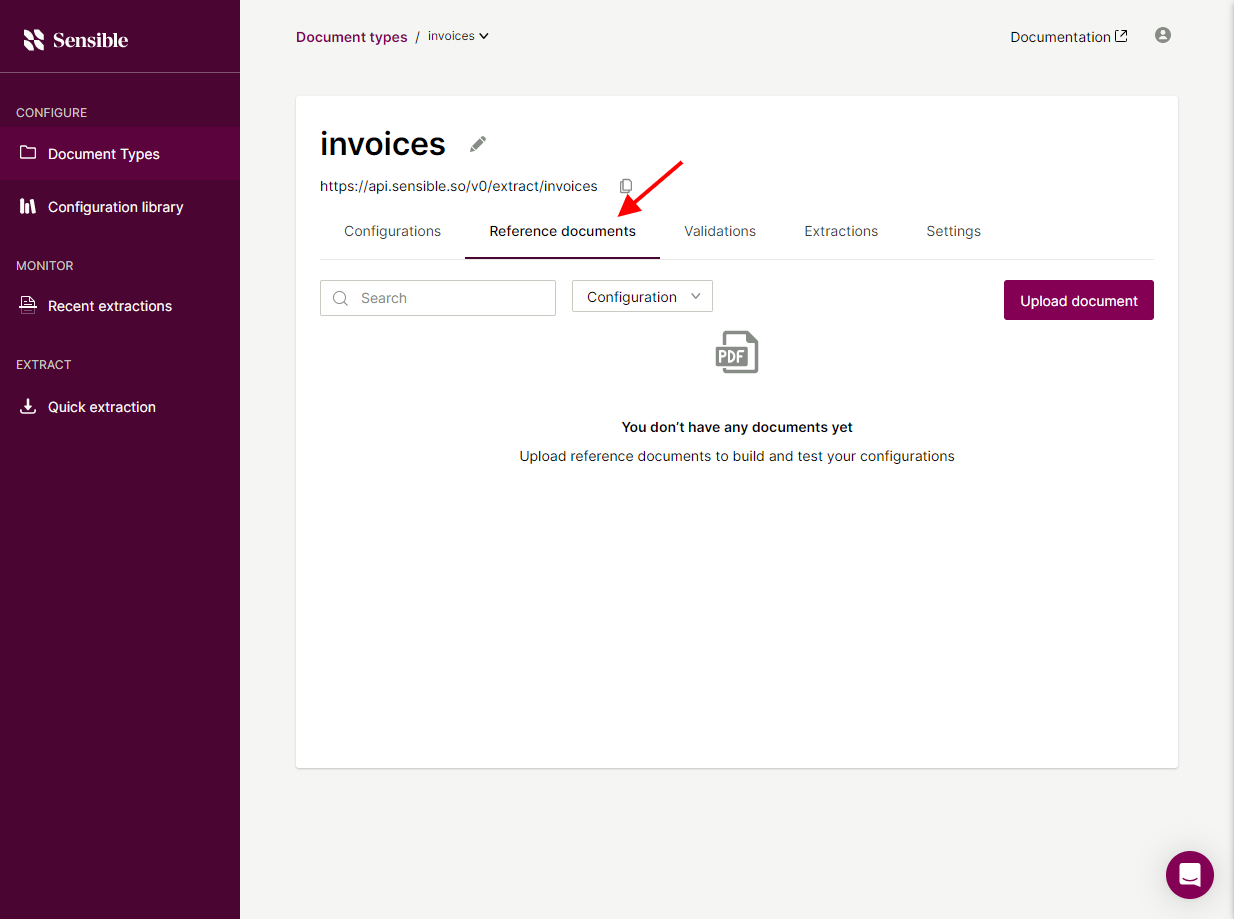Image resolution: width=1234 pixels, height=919 pixels.
Task: Click the Recent extractions printer icon
Action: (x=28, y=305)
